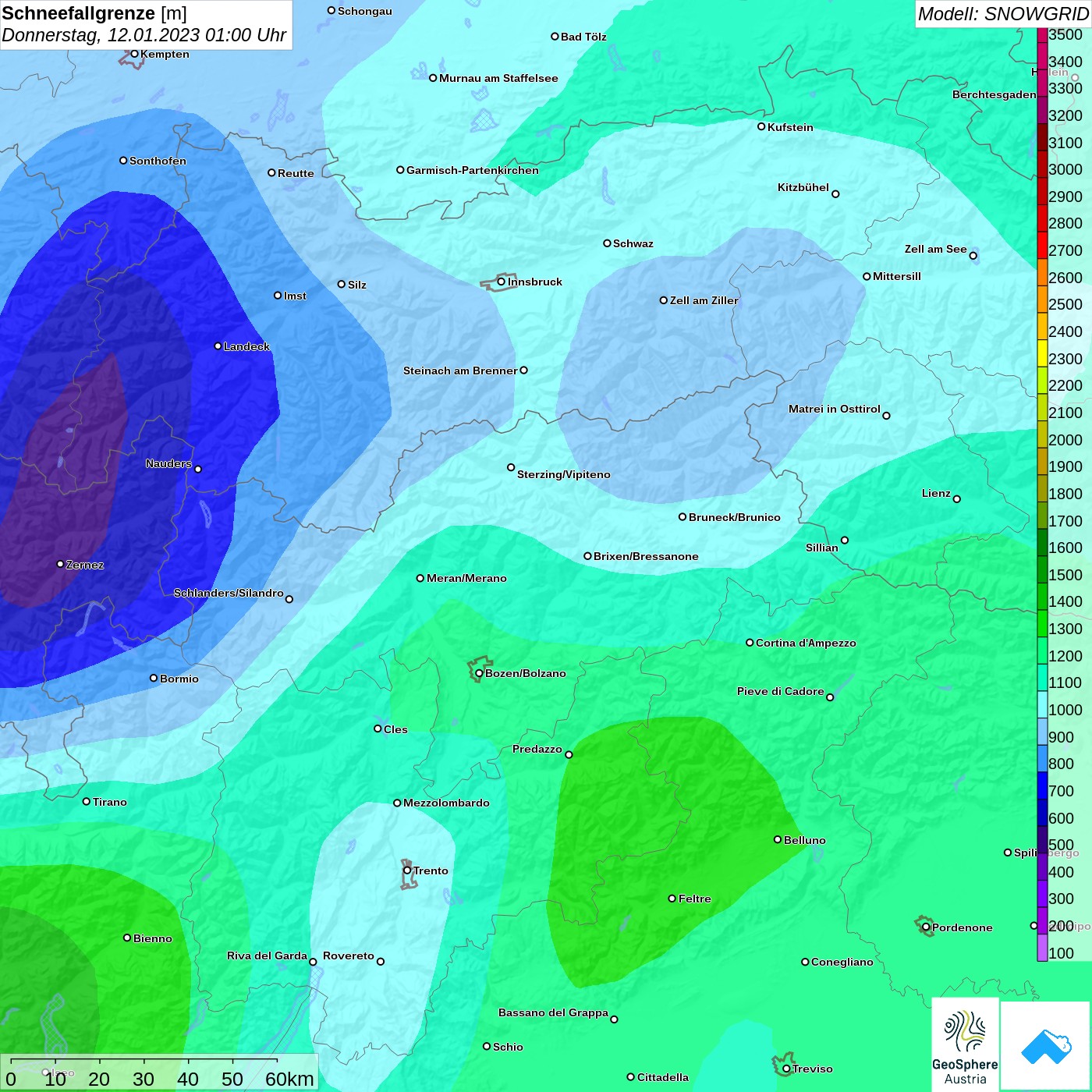The width and height of the screenshot is (1092, 1092).
Task: Click the Brixen/Bressanone label
Action: pyautogui.click(x=646, y=556)
